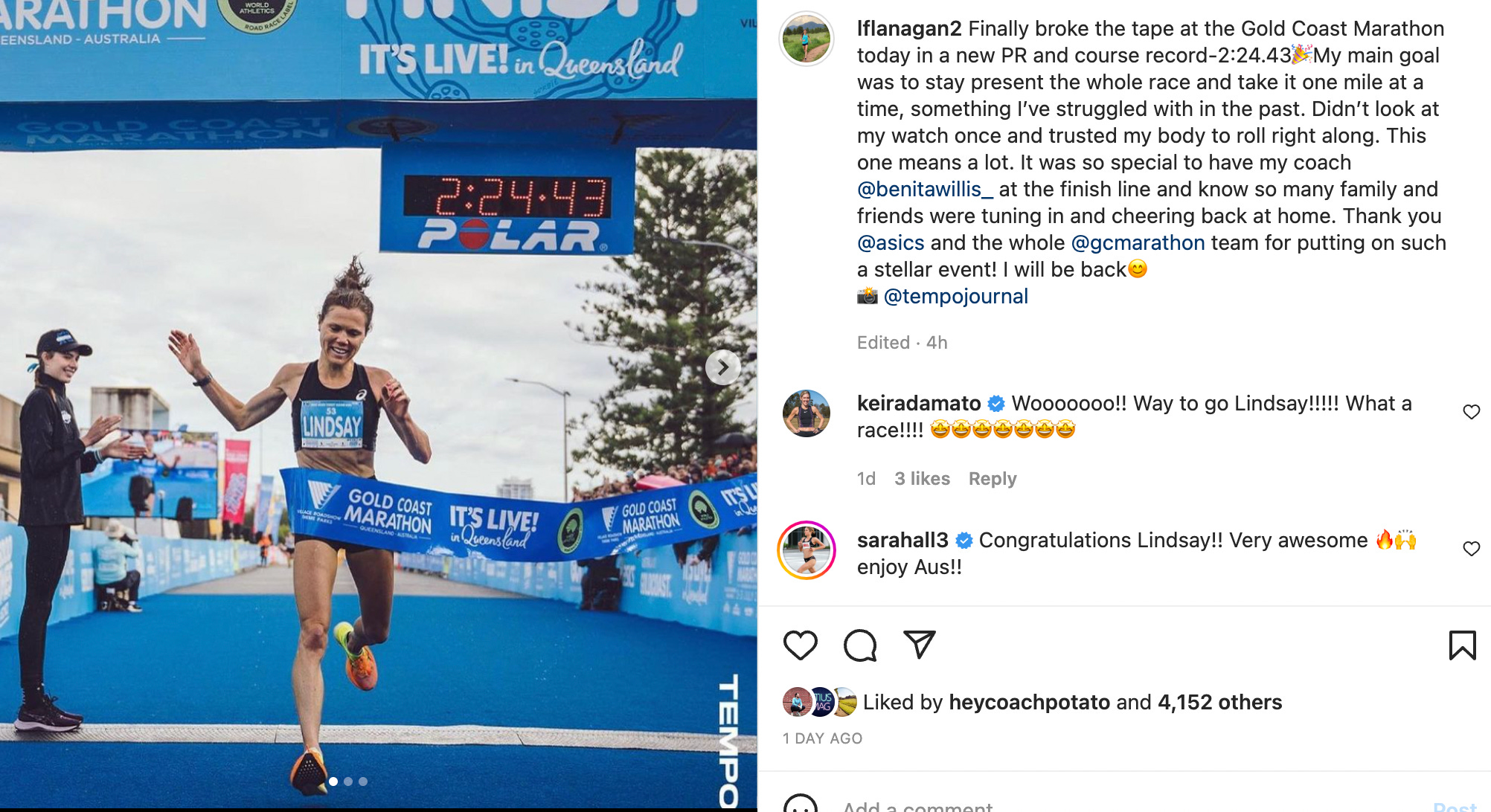Open @benitawillis_ profile mention

(925, 190)
